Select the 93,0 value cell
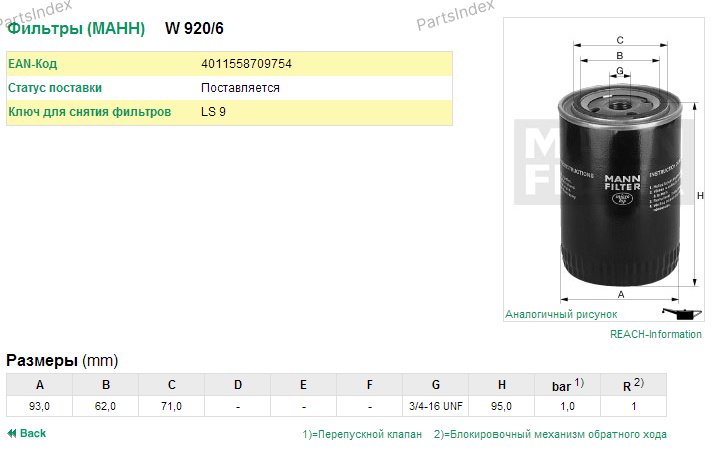 click(x=40, y=406)
